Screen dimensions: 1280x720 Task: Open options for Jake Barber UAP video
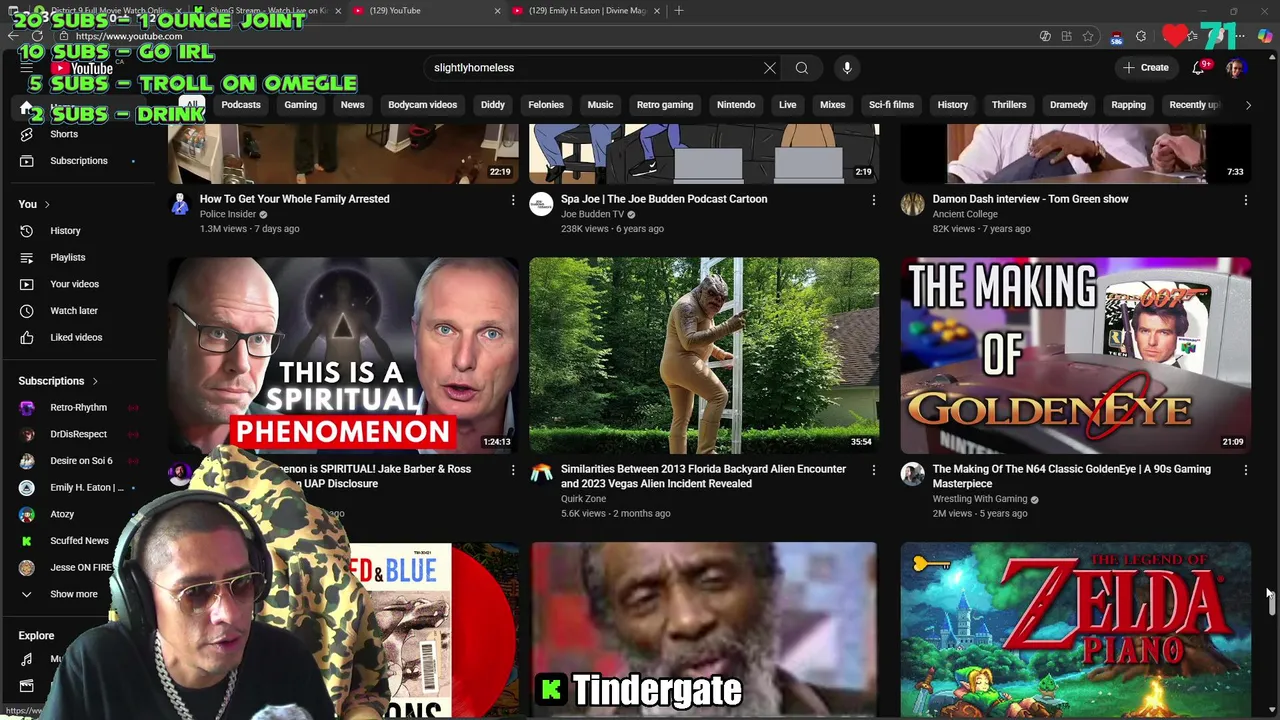[x=513, y=470]
